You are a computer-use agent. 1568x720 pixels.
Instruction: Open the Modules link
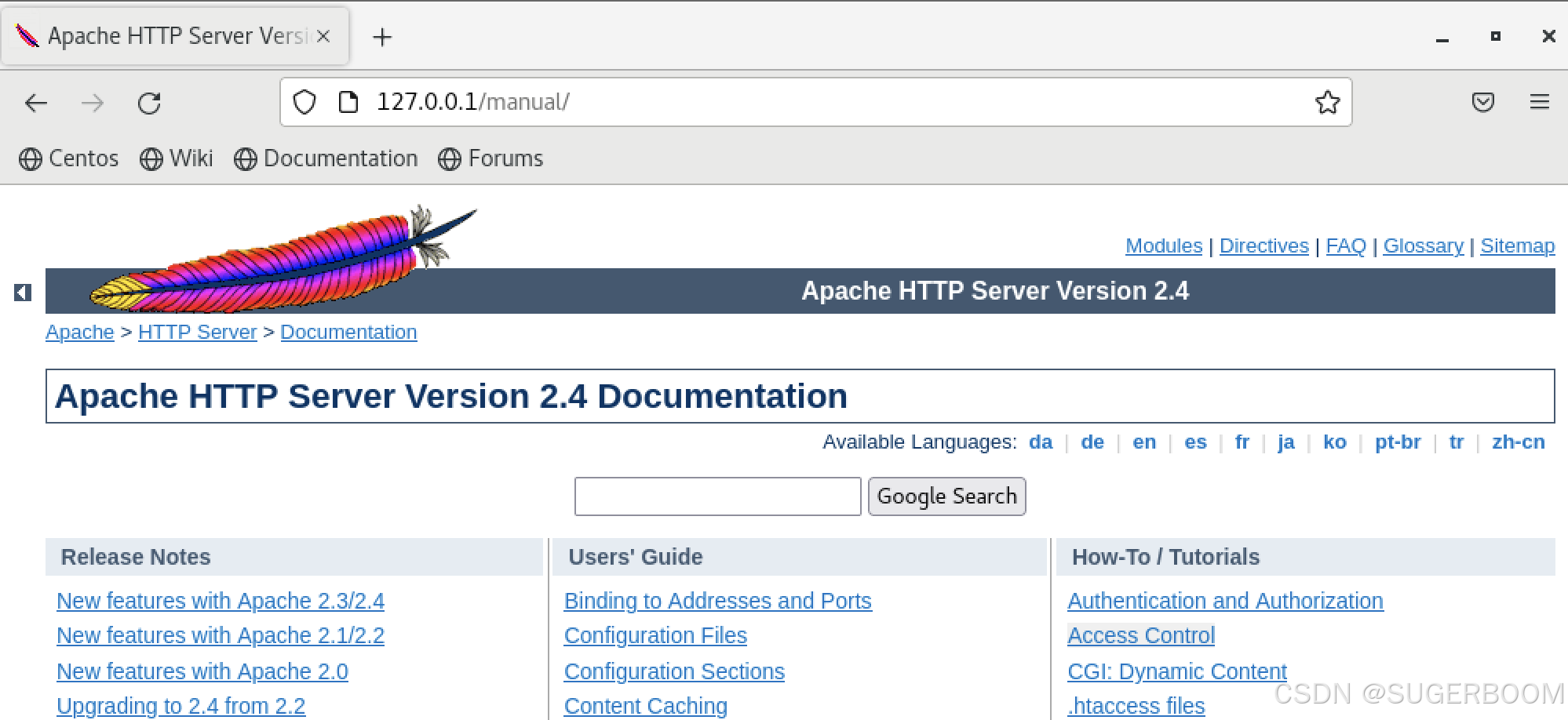pos(1164,246)
